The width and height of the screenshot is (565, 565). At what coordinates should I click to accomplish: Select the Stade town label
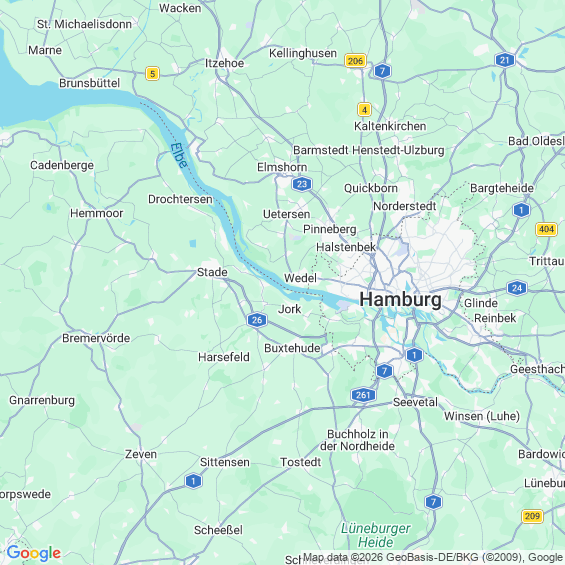[x=212, y=272]
